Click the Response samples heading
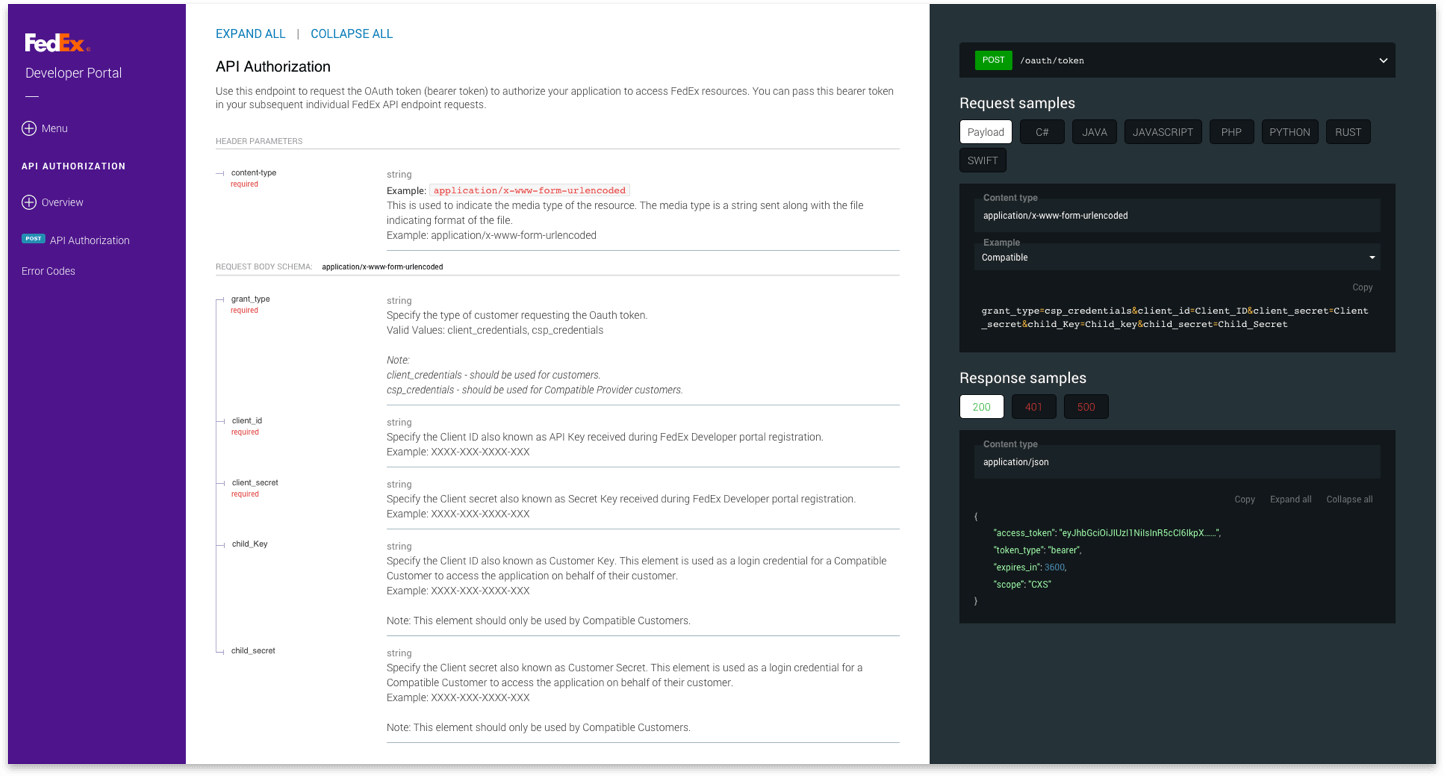The height and width of the screenshot is (776, 1444). (1023, 378)
